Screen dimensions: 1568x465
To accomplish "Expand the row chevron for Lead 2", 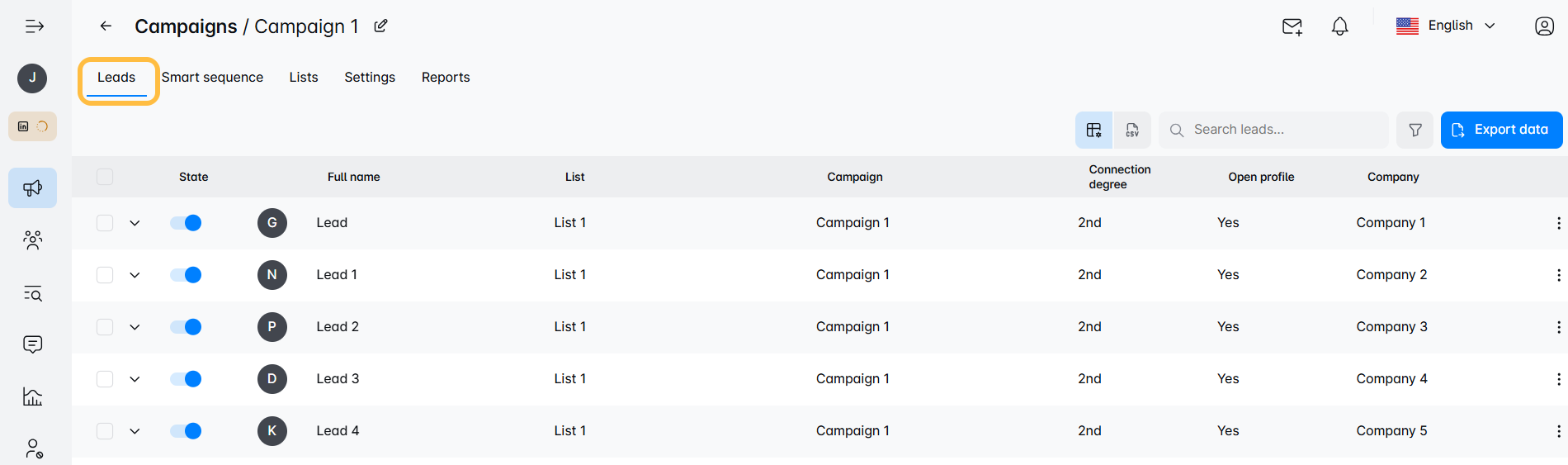I will coord(135,327).
